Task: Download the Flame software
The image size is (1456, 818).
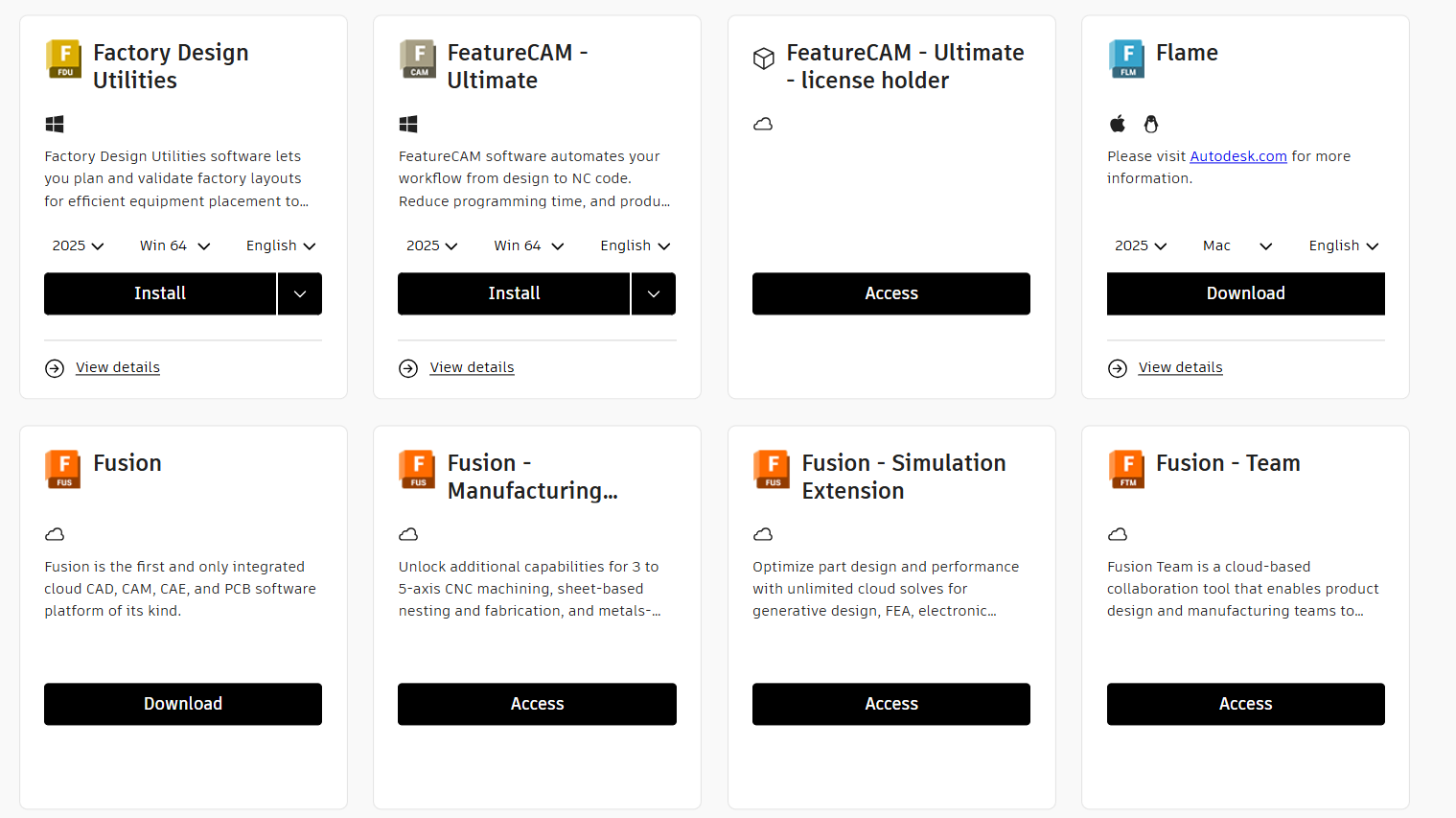Action: tap(1246, 293)
